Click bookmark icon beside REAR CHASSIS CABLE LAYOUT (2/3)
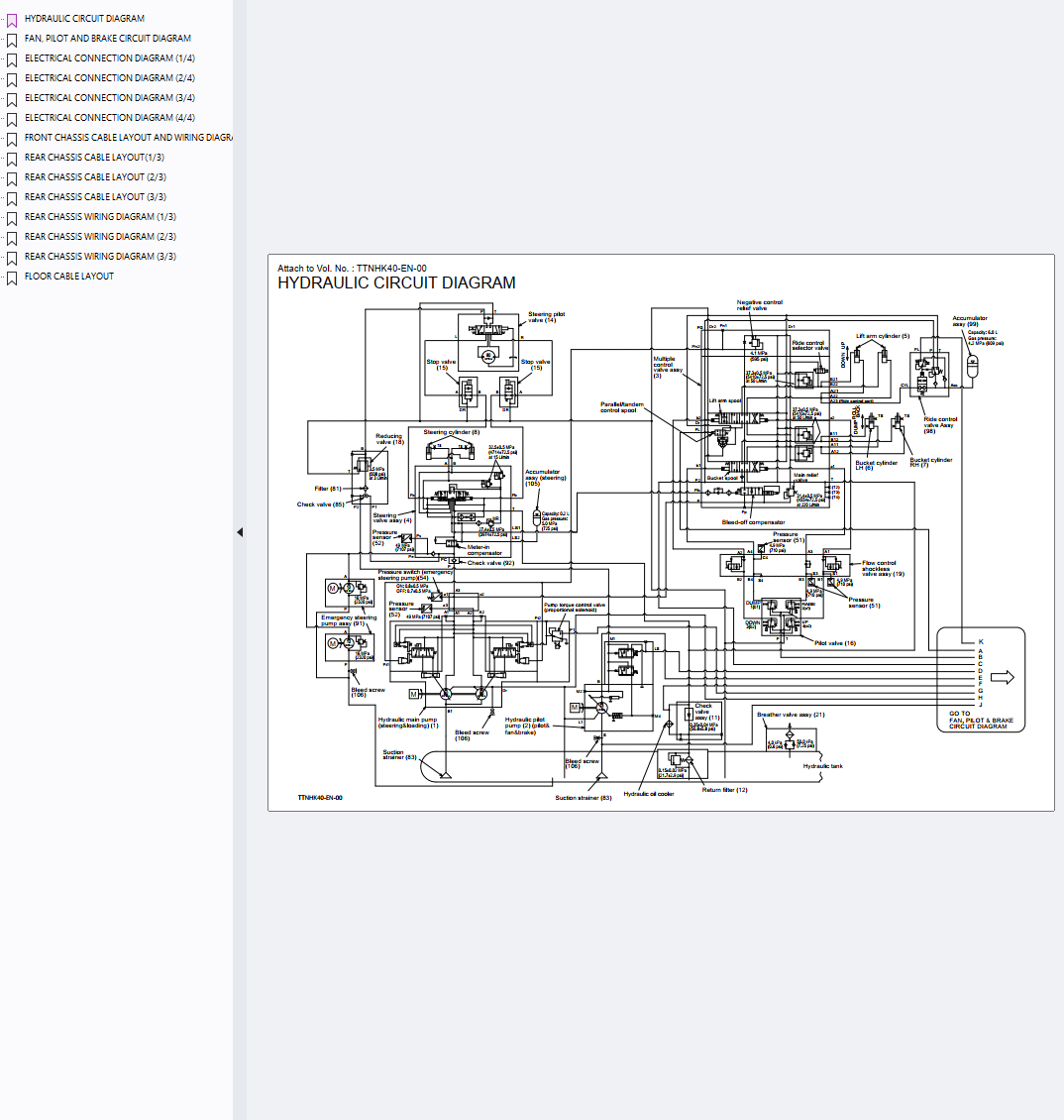Image resolution: width=1064 pixels, height=1120 pixels. pyautogui.click(x=12, y=179)
